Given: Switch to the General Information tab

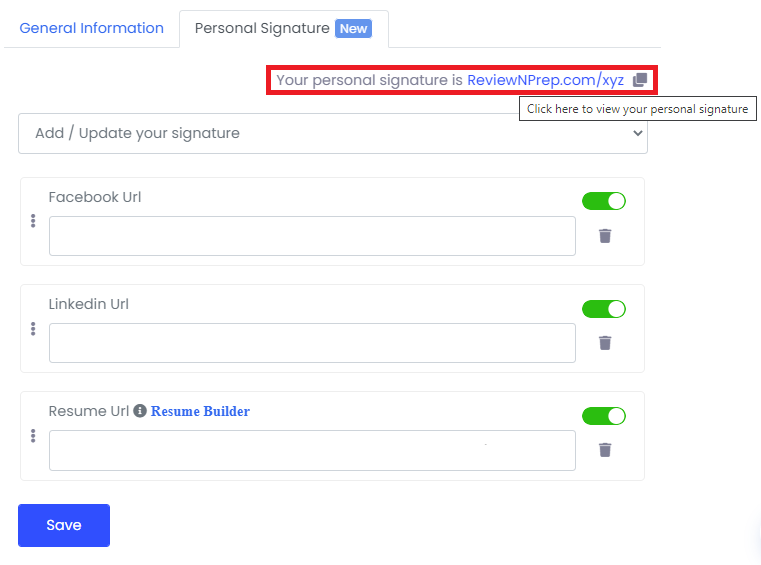Looking at the screenshot, I should tap(91, 28).
